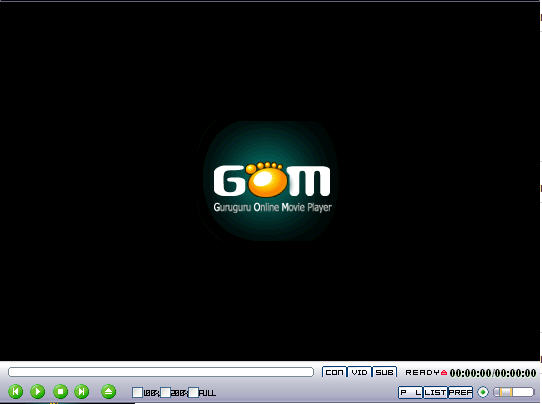Viewport: 542px width, 404px height.
Task: Open the SUB subtitle tab
Action: coord(384,373)
